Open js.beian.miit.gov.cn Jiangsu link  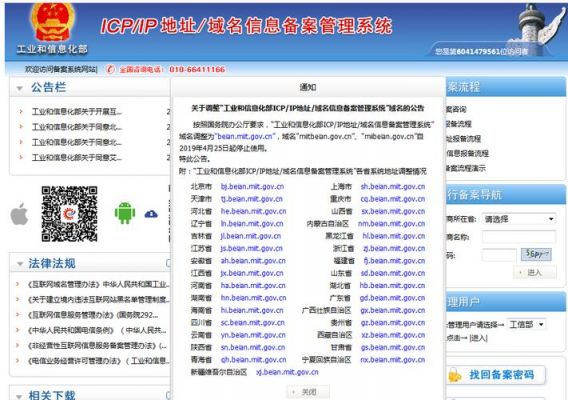click(251, 248)
